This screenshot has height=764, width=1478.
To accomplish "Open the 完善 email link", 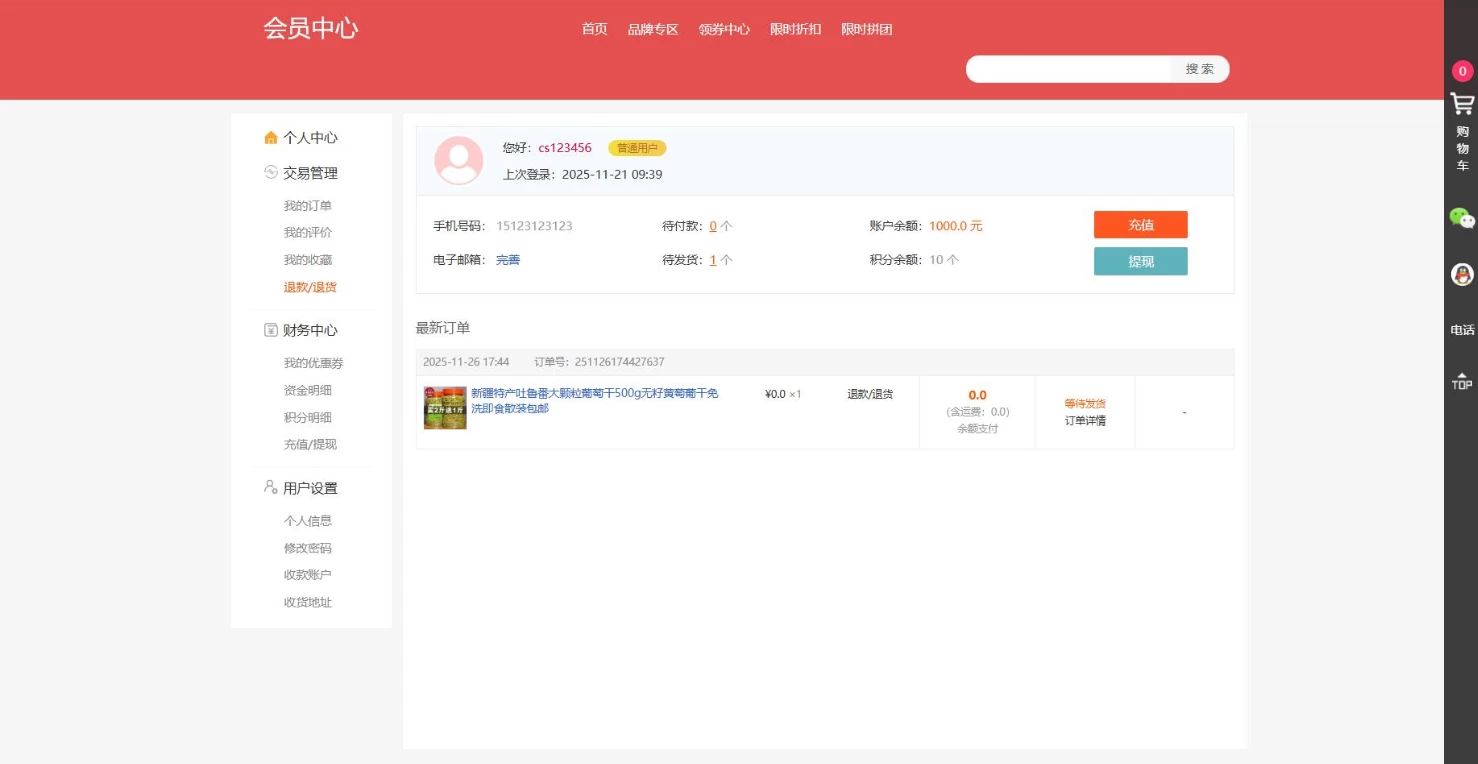I will point(507,259).
